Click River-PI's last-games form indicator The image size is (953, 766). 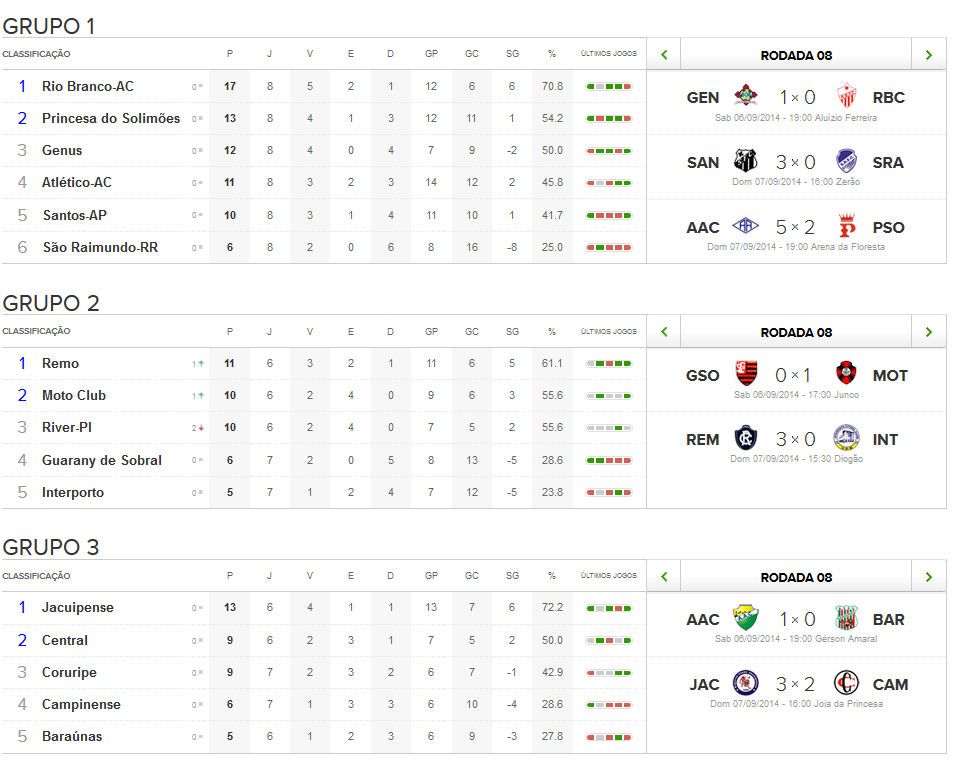(x=608, y=427)
